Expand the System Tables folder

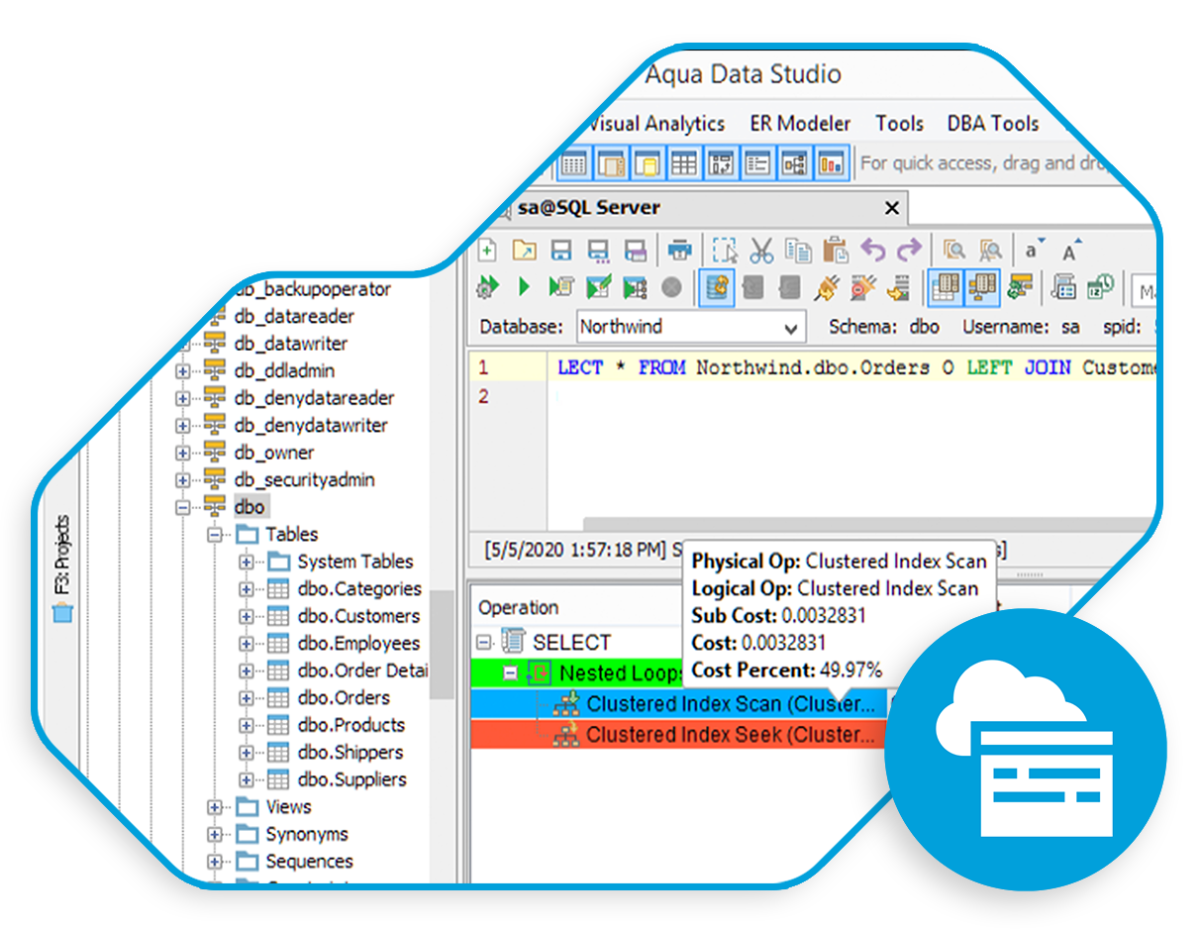point(246,562)
